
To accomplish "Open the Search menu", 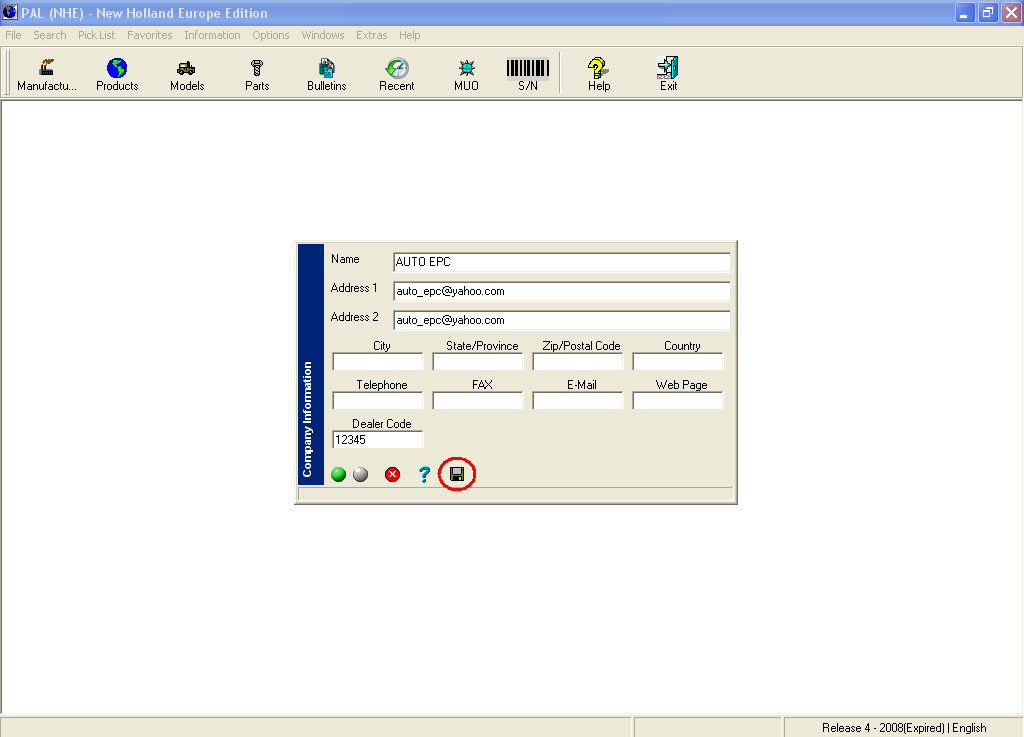I will pos(50,35).
